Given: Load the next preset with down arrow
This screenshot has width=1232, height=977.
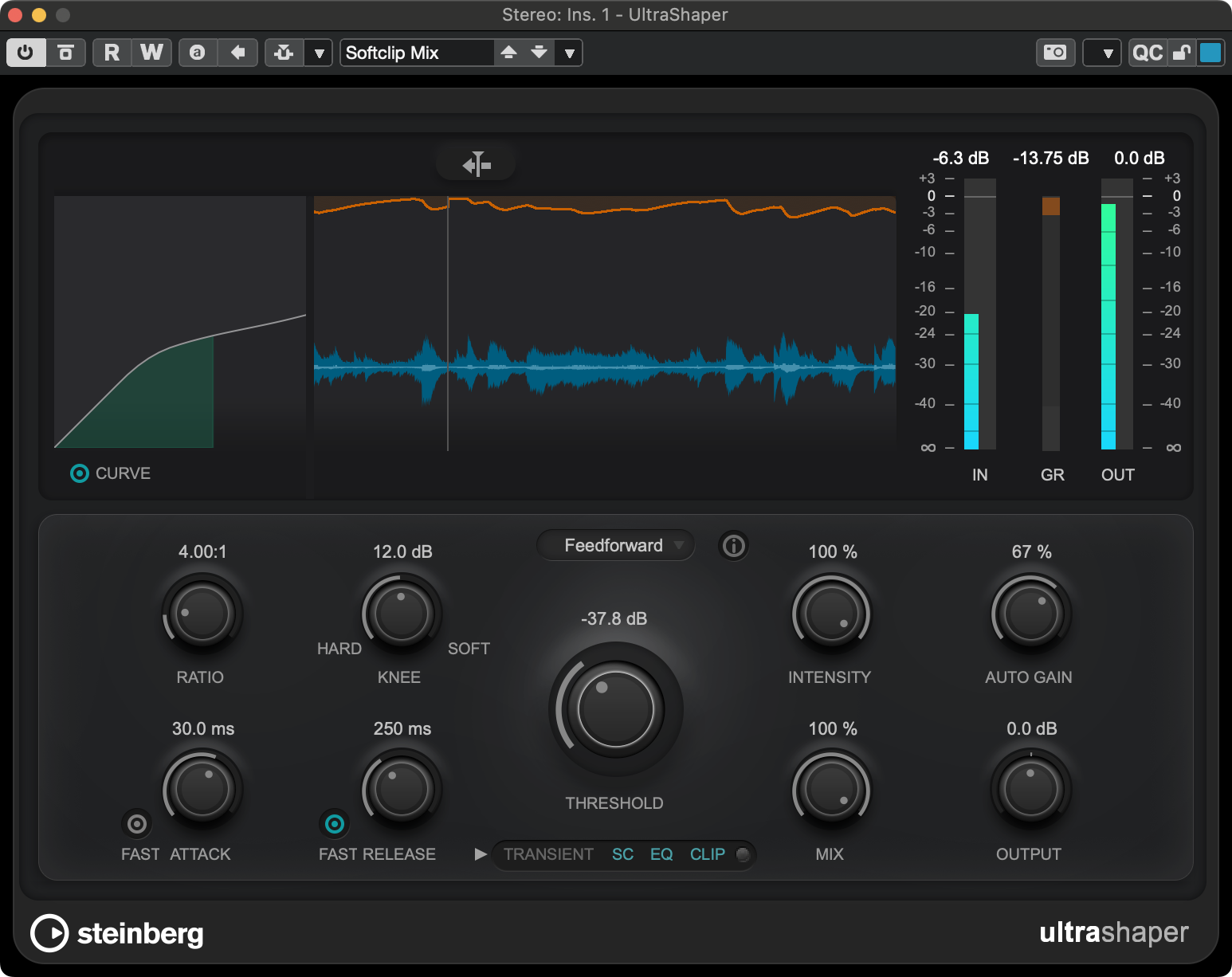Looking at the screenshot, I should pyautogui.click(x=539, y=53).
